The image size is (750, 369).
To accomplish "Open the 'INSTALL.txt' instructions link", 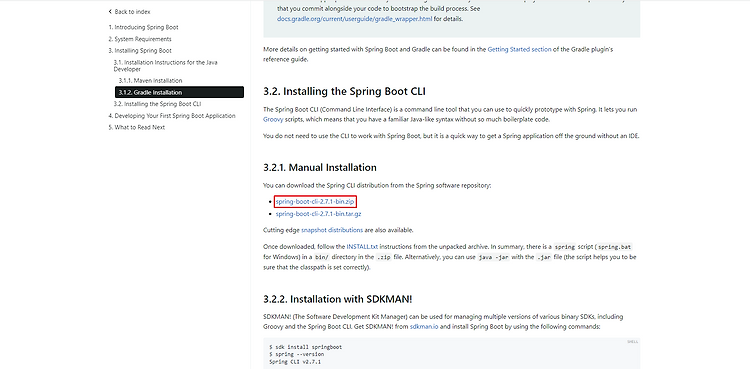I will click(362, 247).
